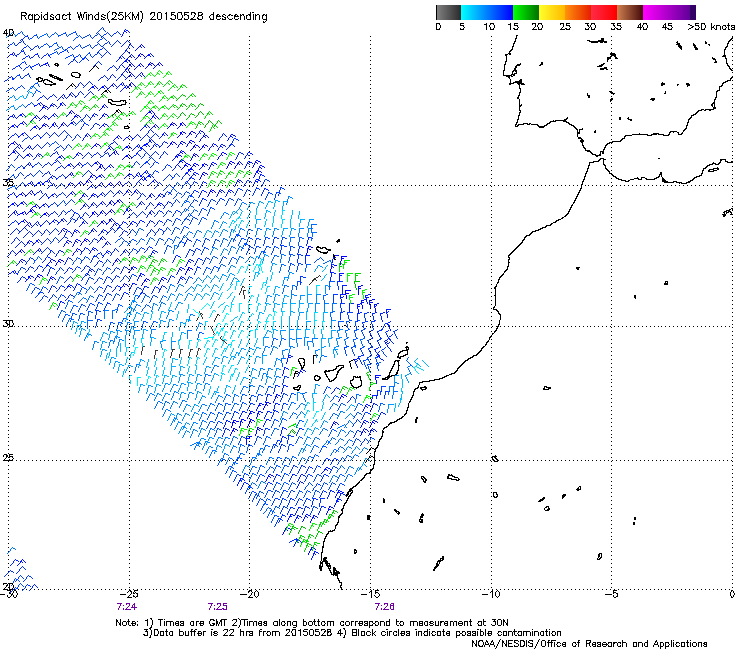Viewport: 740px width, 650px height.
Task: Click the cyan 5-10 knots color segment
Action: click(x=473, y=12)
